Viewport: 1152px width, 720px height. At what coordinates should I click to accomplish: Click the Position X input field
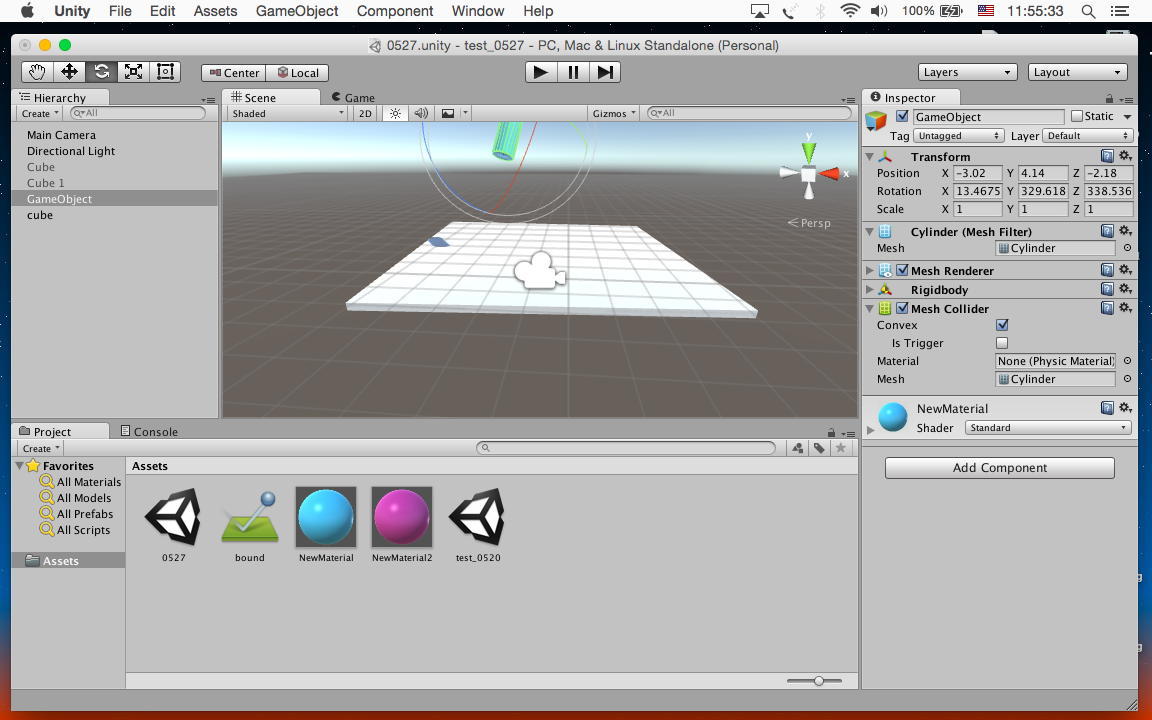(977, 173)
